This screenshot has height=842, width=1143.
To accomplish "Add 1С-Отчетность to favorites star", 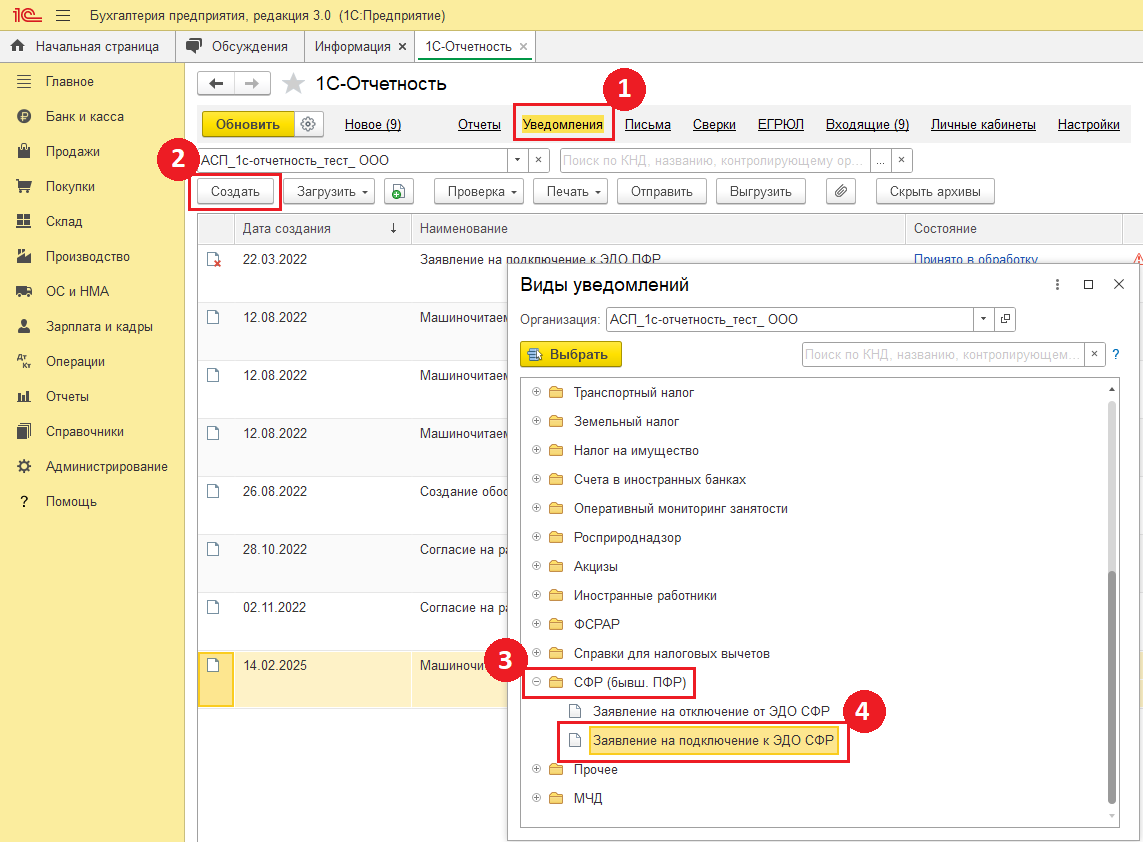I will pos(293,84).
